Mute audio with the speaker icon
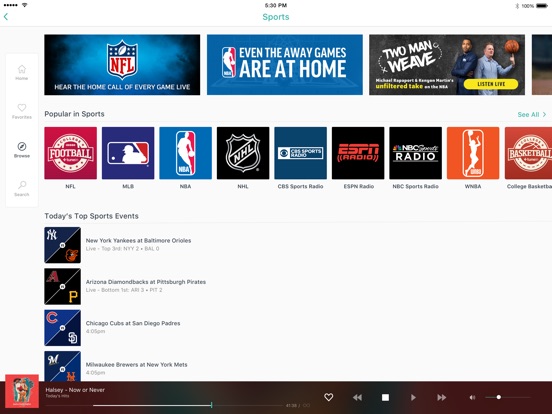Viewport: 552px width, 414px height. (x=472, y=397)
